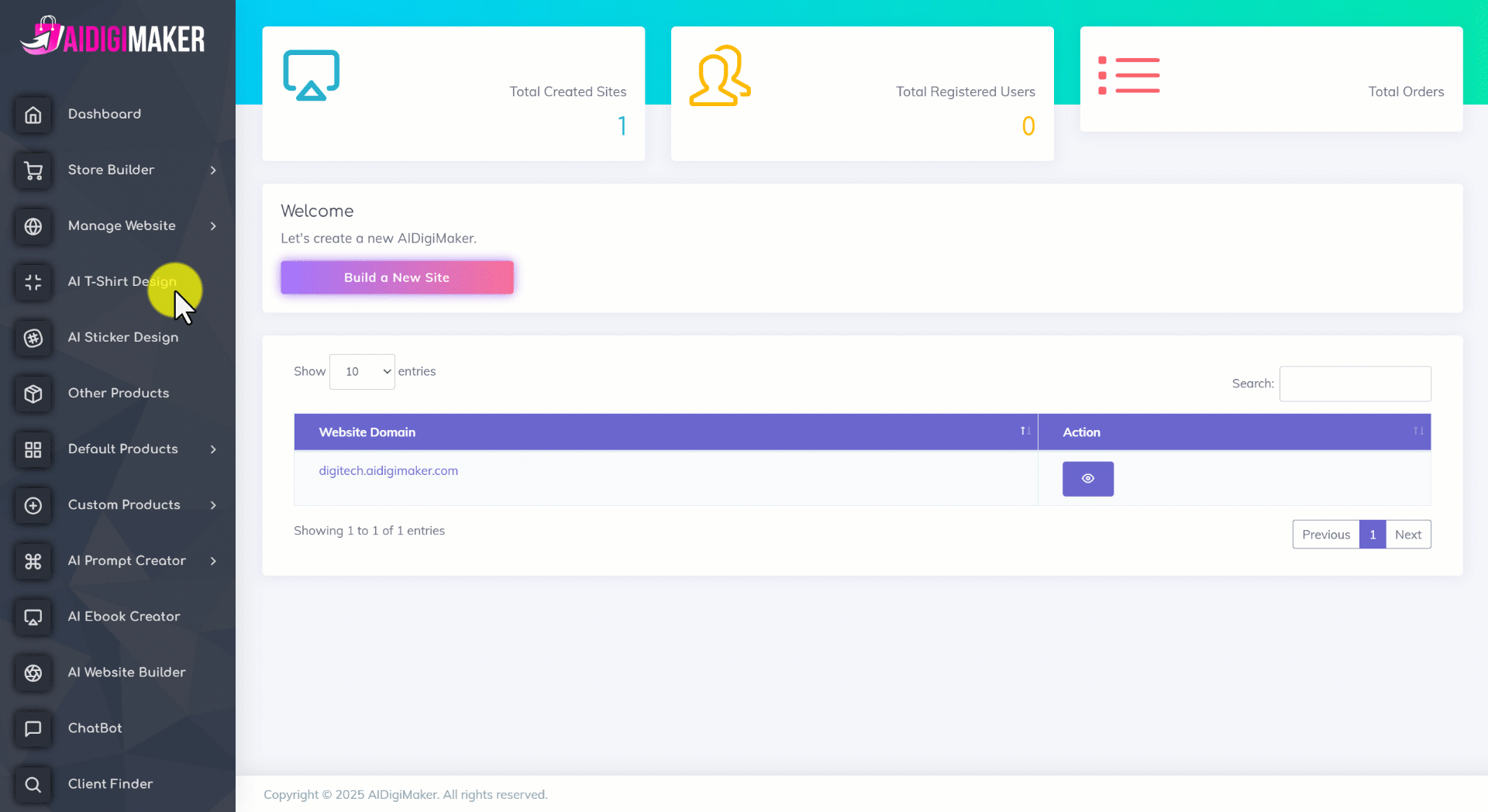Click the Store Builder cart icon
Viewport: 1488px width, 812px height.
point(33,170)
